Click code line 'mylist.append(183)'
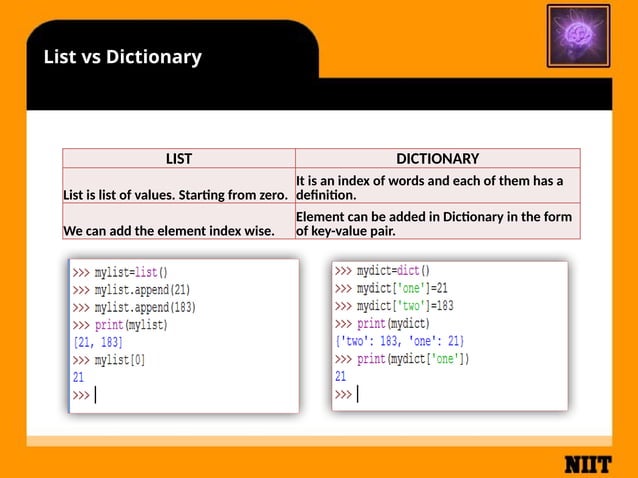The image size is (638, 478). click(134, 308)
